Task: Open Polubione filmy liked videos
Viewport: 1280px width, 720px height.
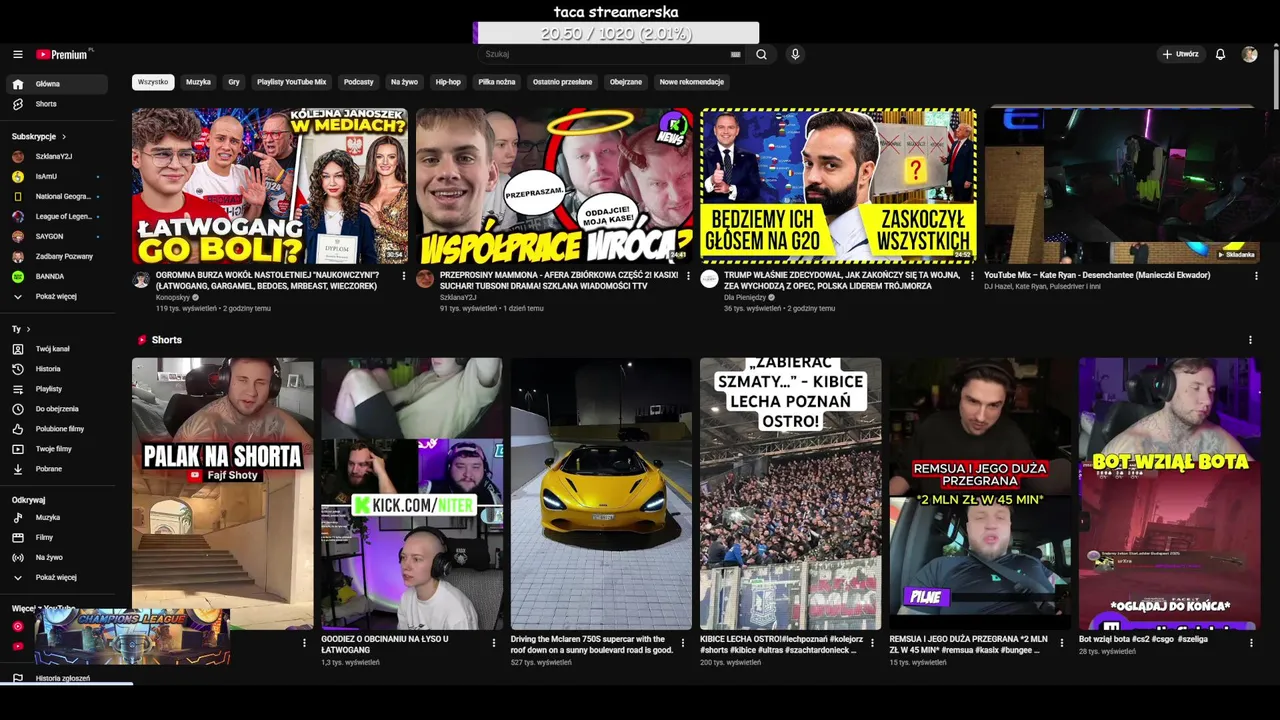Action: (x=57, y=429)
